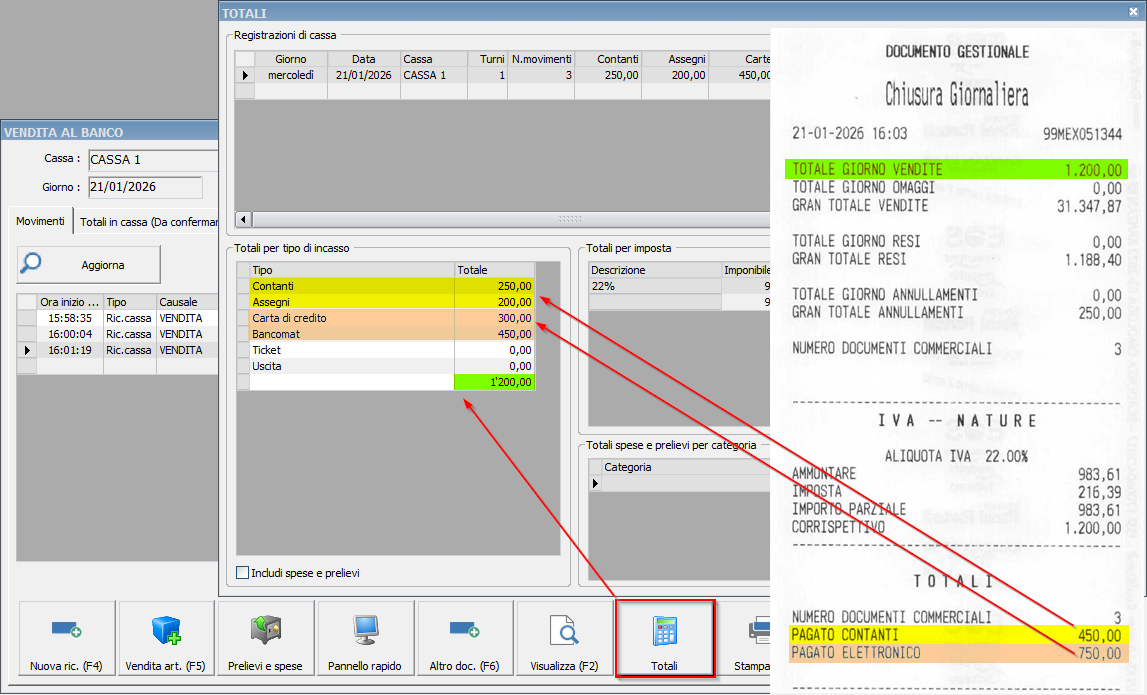Switch to the Movimenti tab
This screenshot has height=695, width=1147.
click(x=41, y=221)
